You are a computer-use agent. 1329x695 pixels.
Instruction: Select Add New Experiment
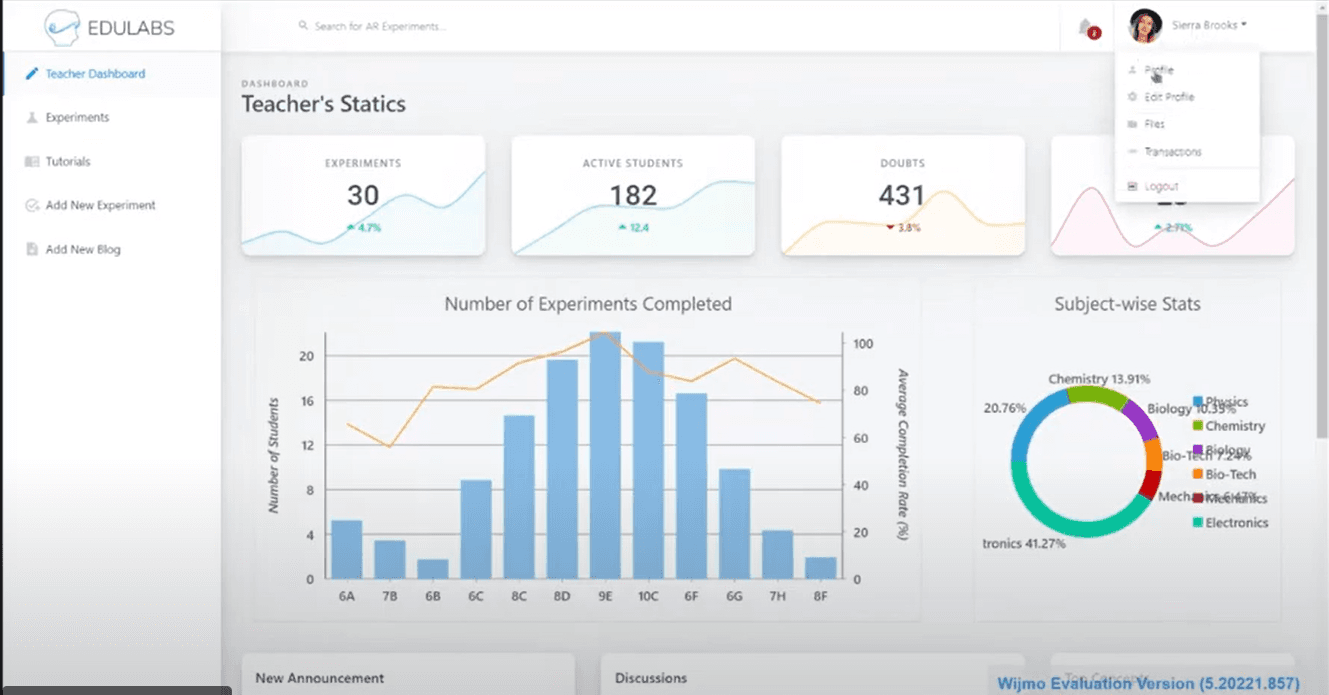point(100,206)
